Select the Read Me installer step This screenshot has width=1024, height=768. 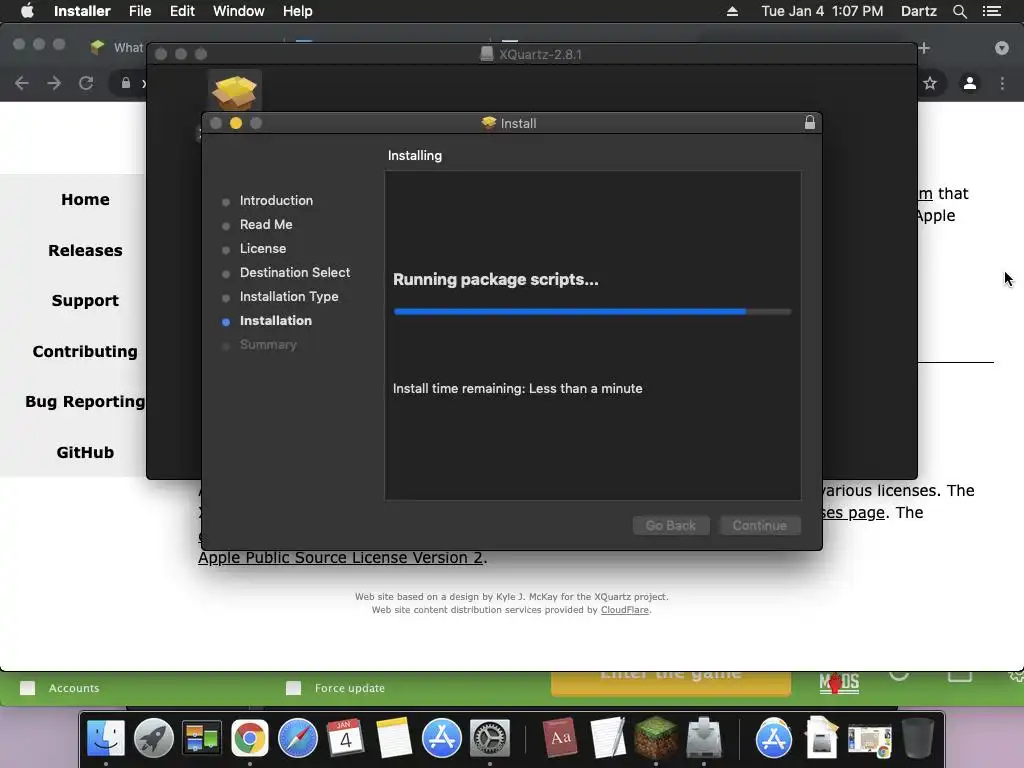point(266,225)
